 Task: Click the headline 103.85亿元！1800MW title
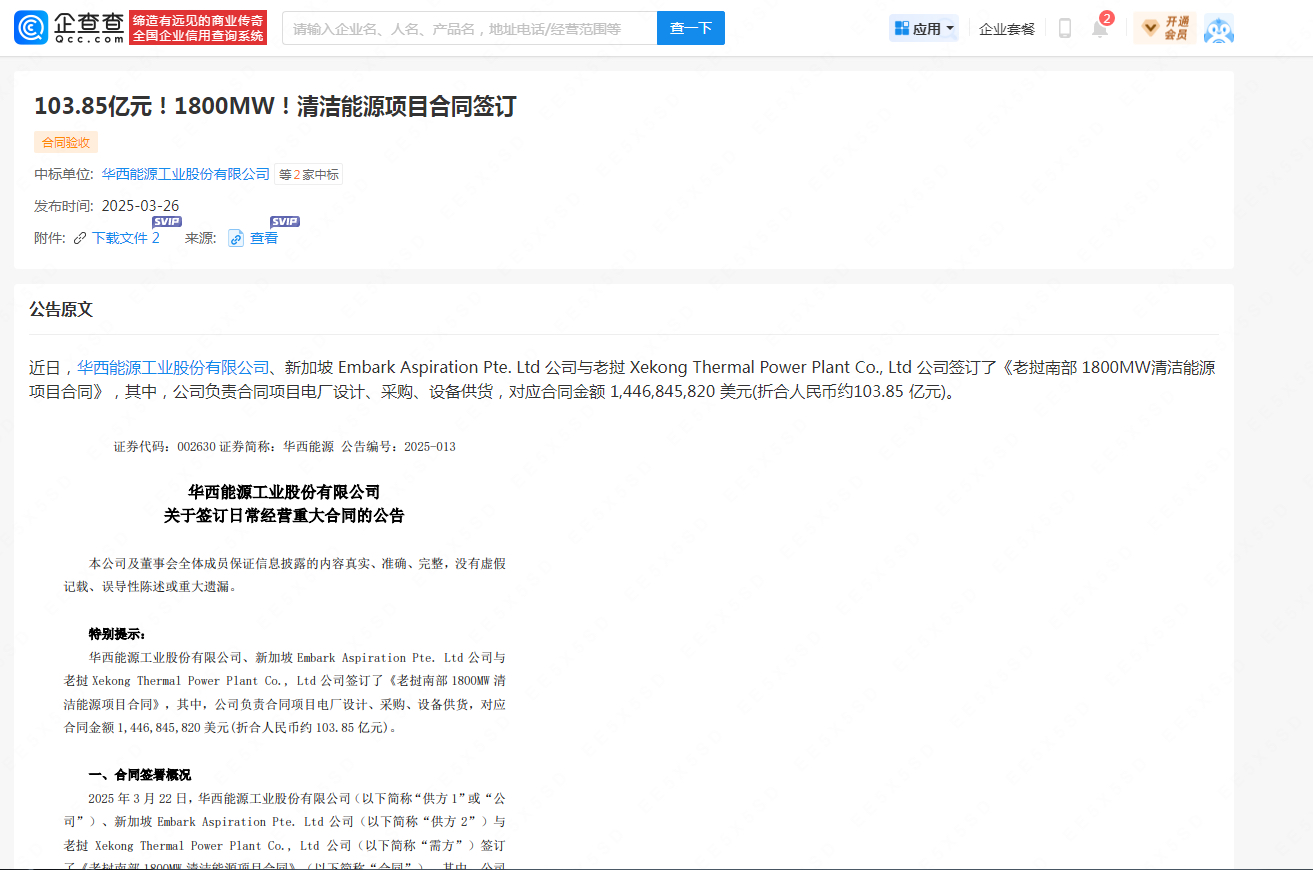pos(275,106)
